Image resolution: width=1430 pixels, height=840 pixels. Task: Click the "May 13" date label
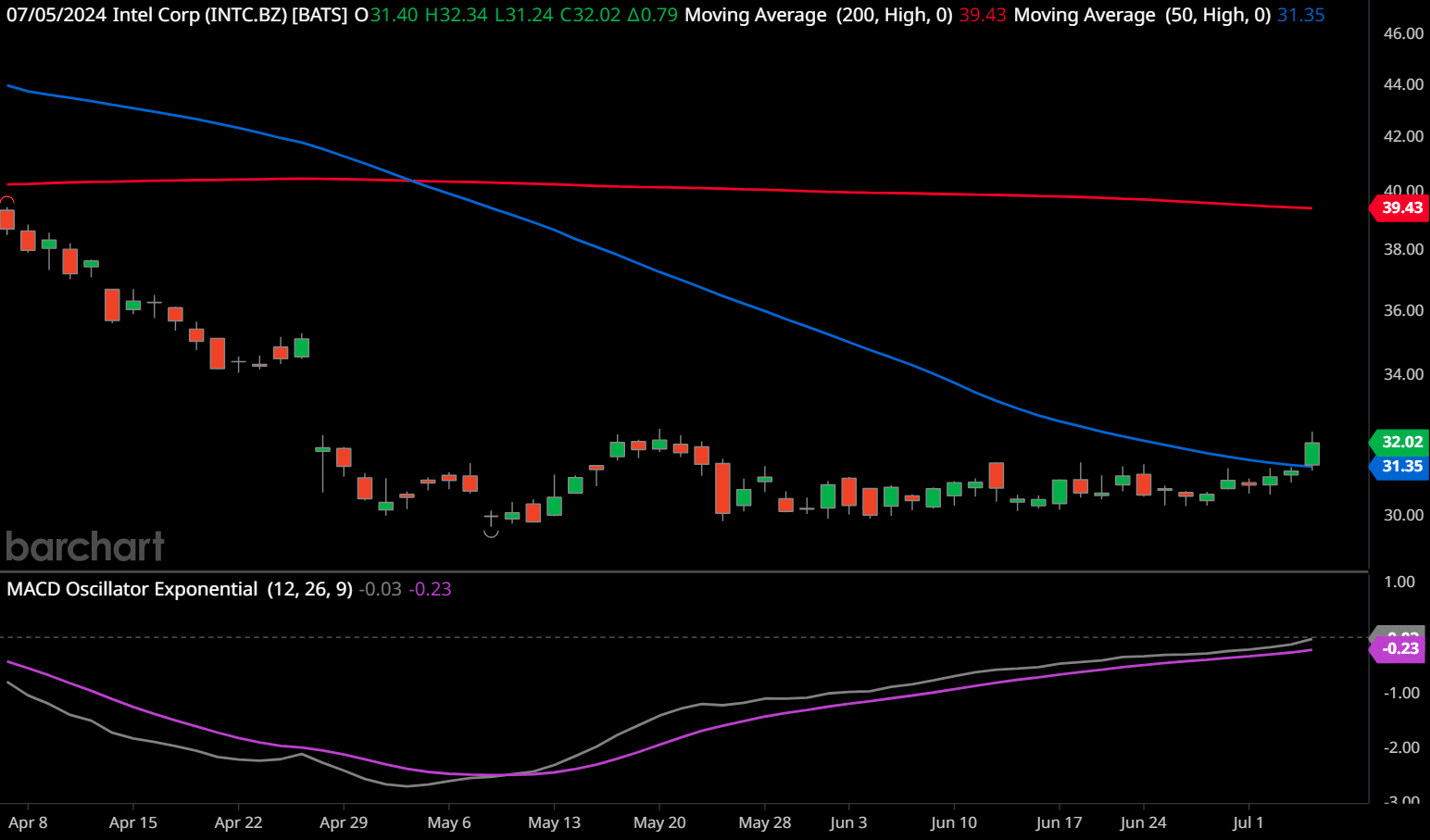coord(554,822)
